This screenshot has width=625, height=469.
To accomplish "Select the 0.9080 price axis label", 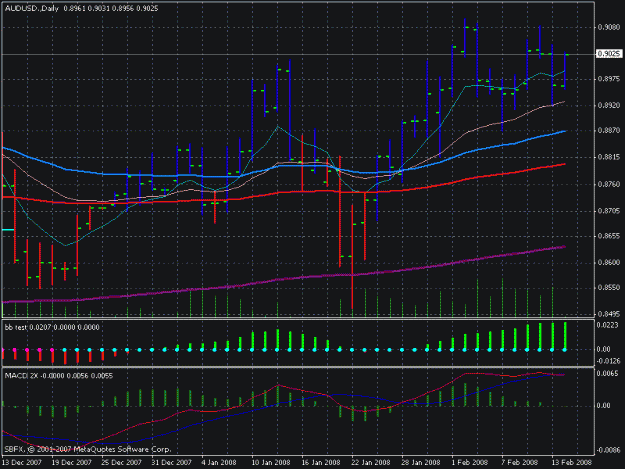I will point(609,27).
